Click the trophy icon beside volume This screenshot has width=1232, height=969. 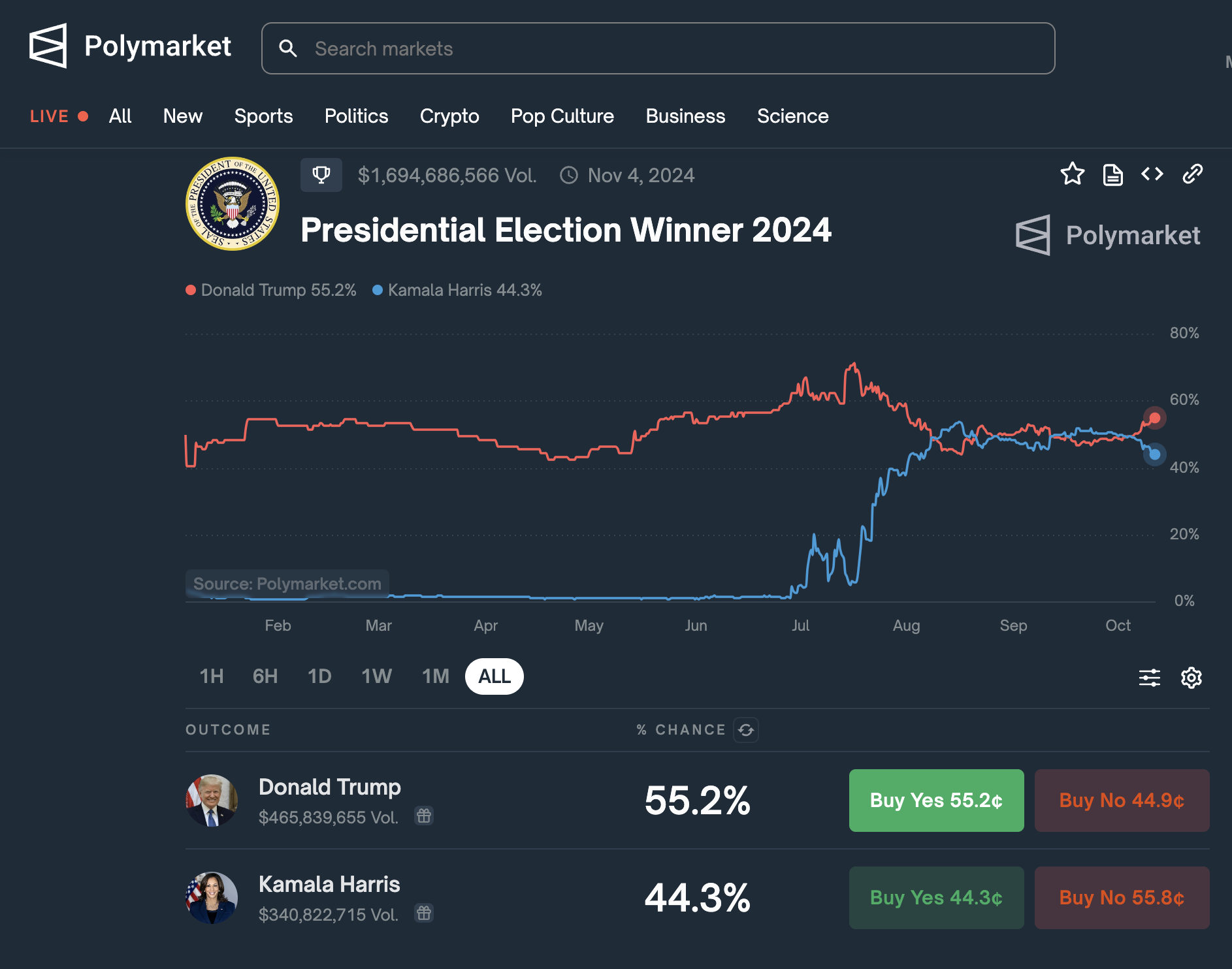(x=321, y=175)
